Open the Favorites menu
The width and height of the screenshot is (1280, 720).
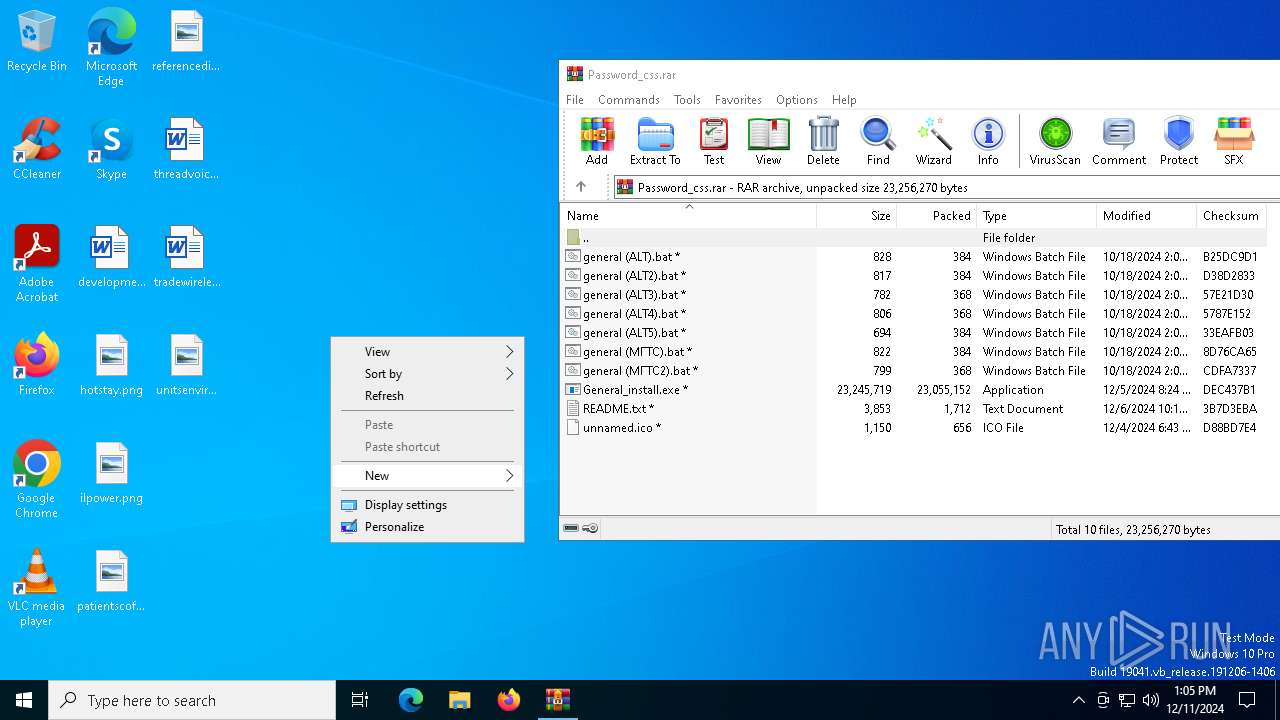738,100
